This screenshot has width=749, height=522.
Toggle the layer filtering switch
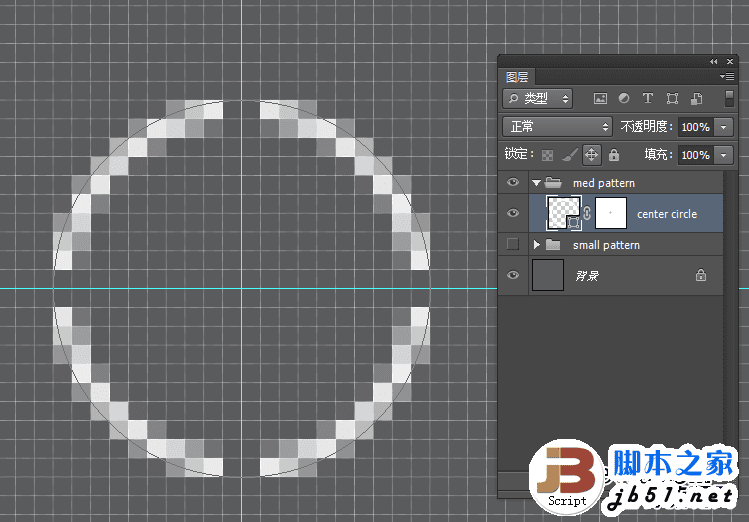tap(727, 99)
